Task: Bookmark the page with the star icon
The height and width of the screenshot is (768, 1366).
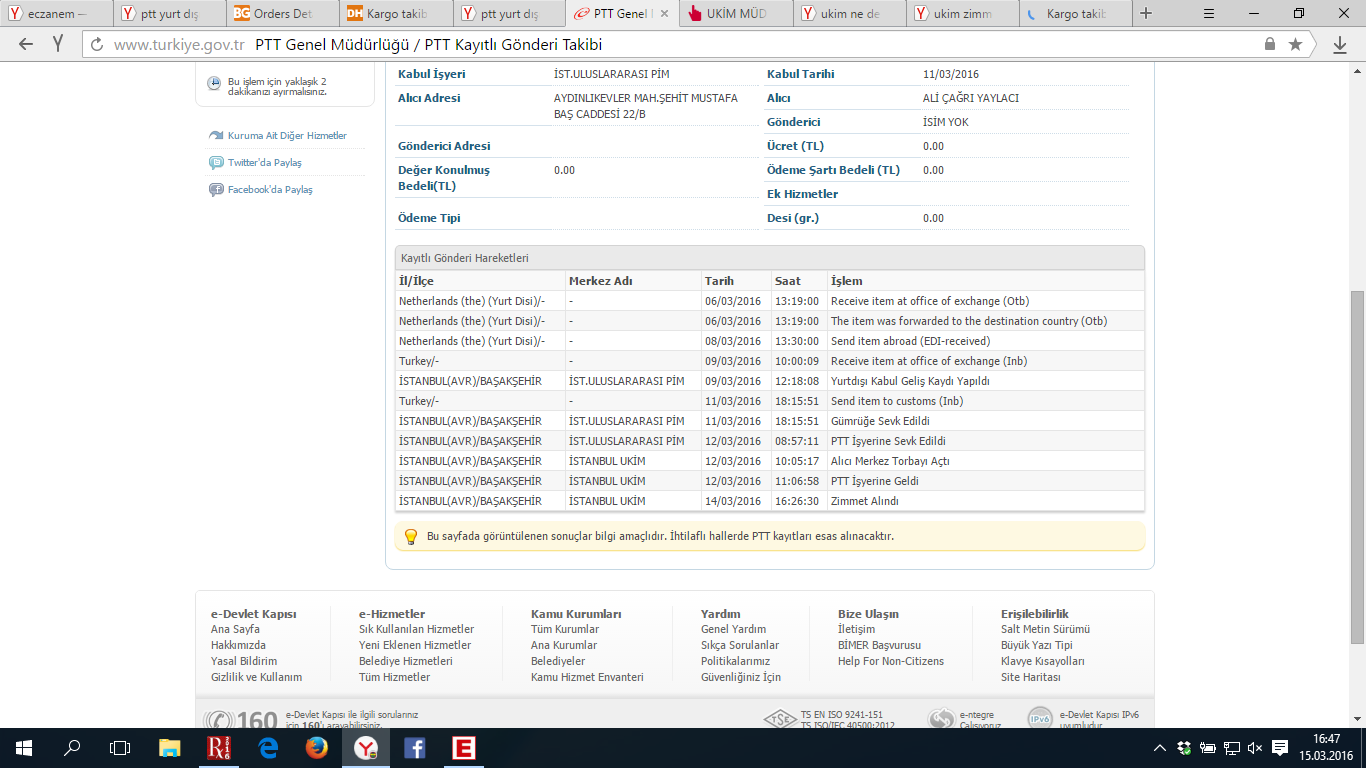Action: (x=1296, y=45)
